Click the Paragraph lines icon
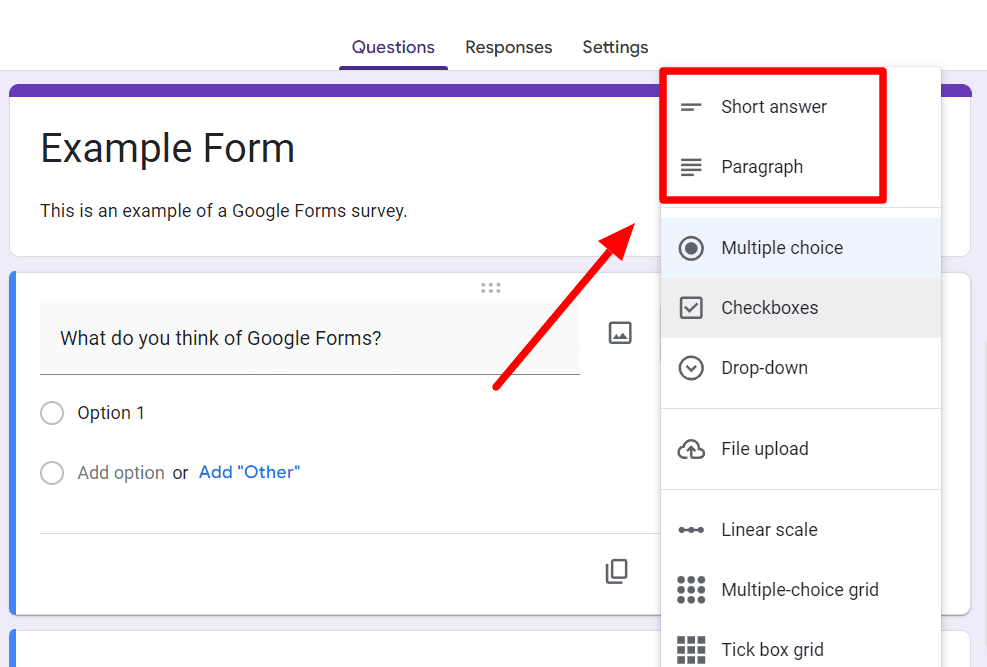This screenshot has height=667, width=987. coord(691,167)
